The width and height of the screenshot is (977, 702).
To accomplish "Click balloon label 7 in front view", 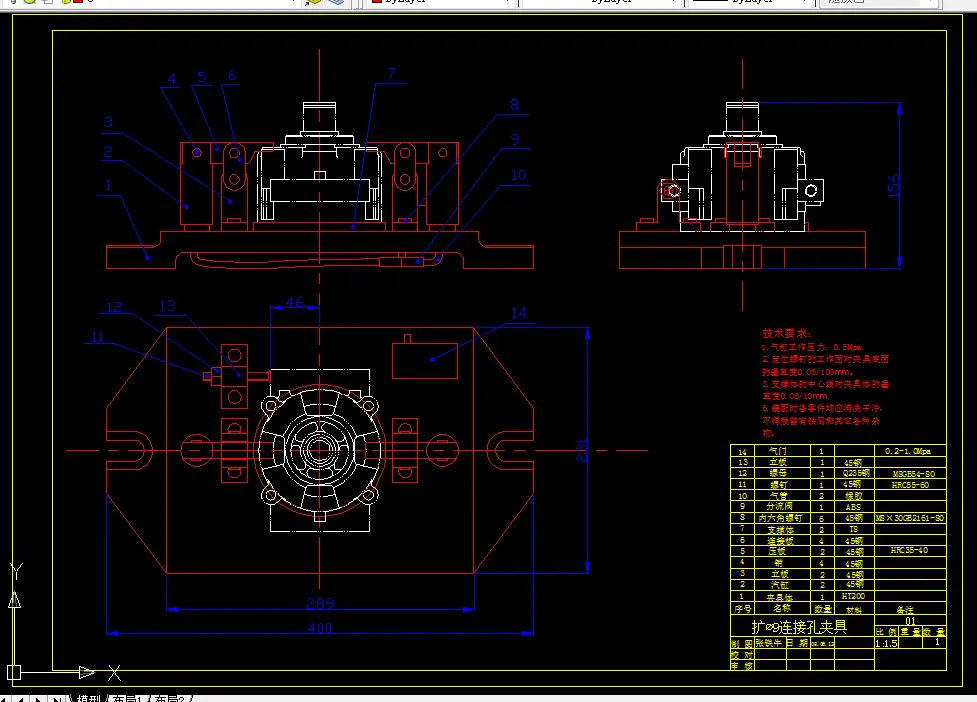I will pyautogui.click(x=391, y=74).
